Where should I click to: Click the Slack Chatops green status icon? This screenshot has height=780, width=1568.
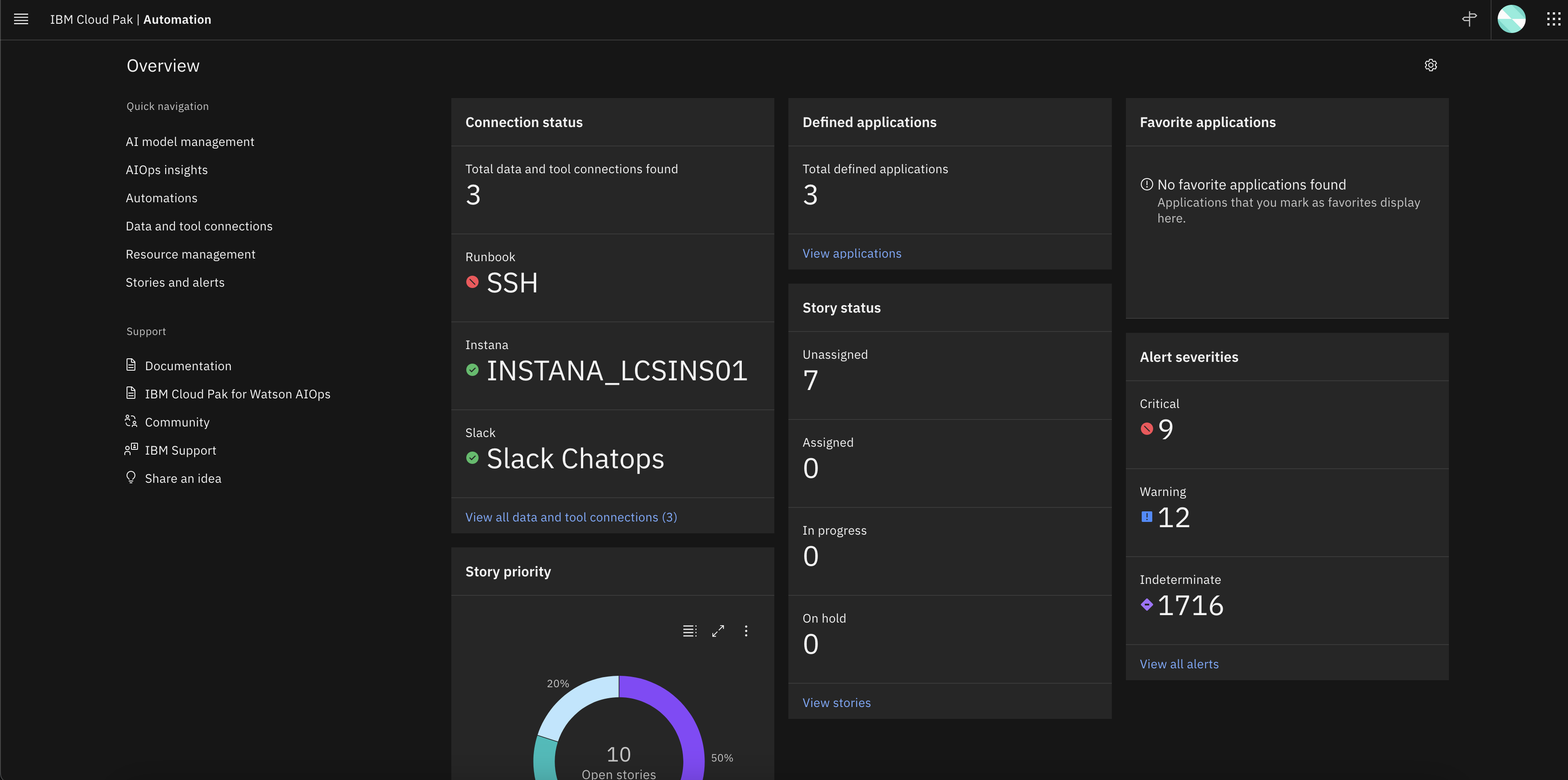pos(472,457)
